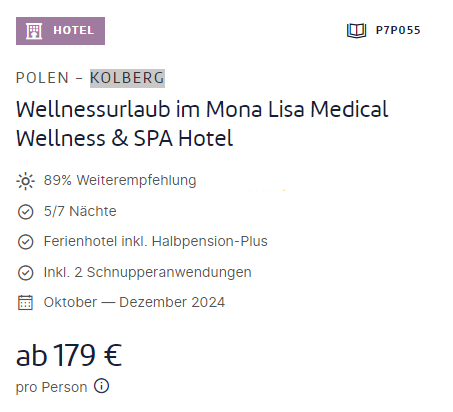The height and width of the screenshot is (412, 453).
Task: Click the 89% Weiterempfehlung rating text
Action: [120, 180]
